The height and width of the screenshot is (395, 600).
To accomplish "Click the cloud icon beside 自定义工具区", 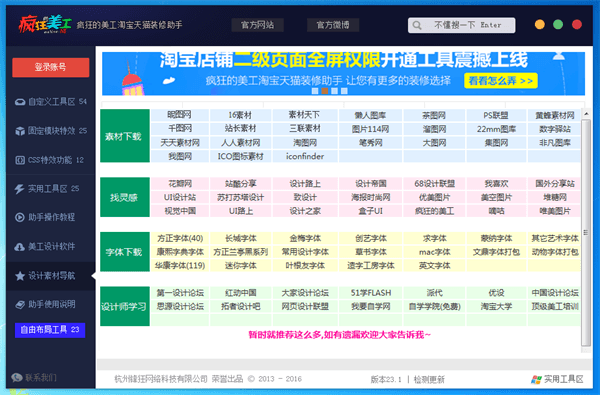I will (20, 102).
